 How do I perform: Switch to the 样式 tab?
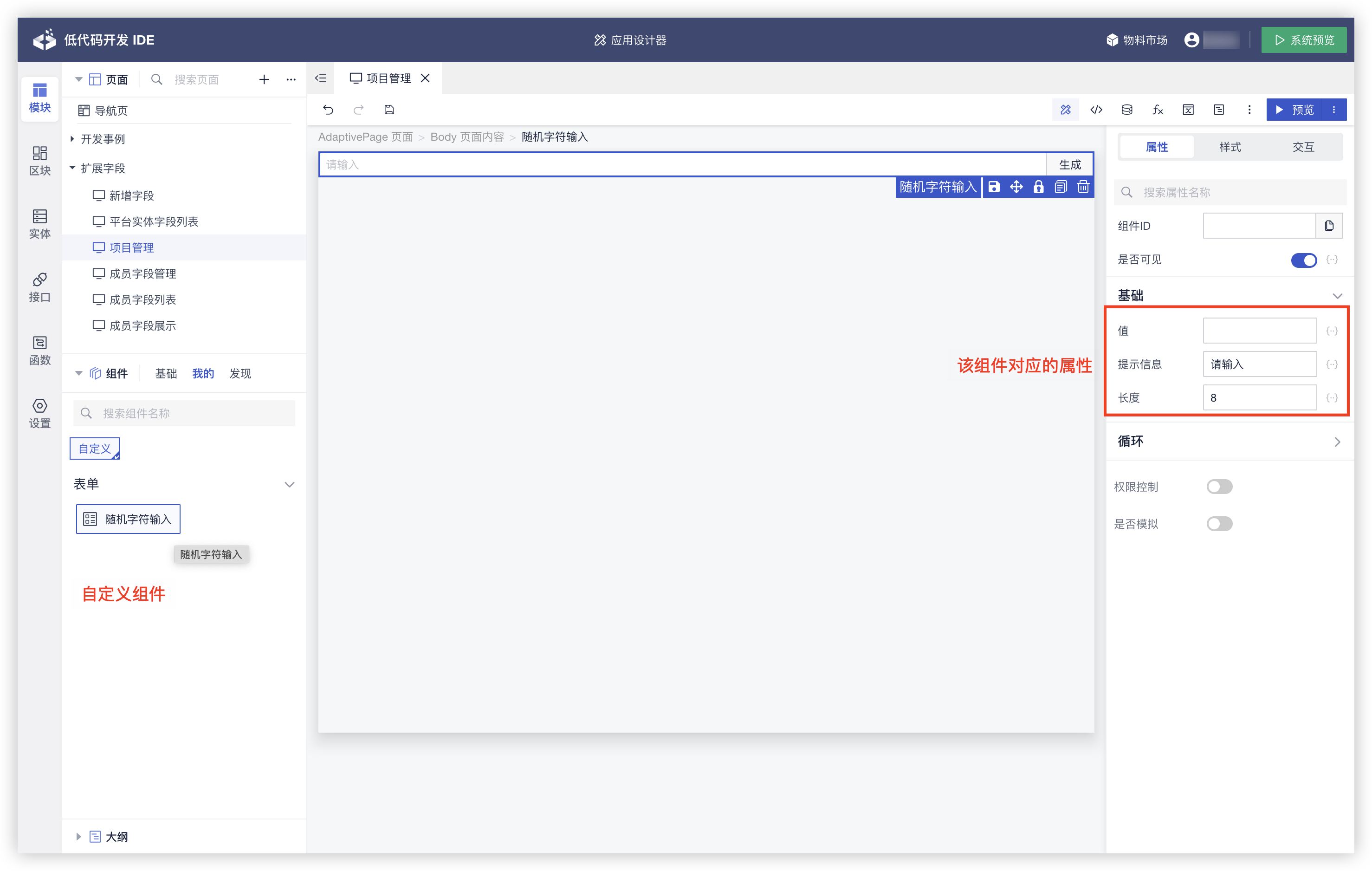coord(1230,147)
